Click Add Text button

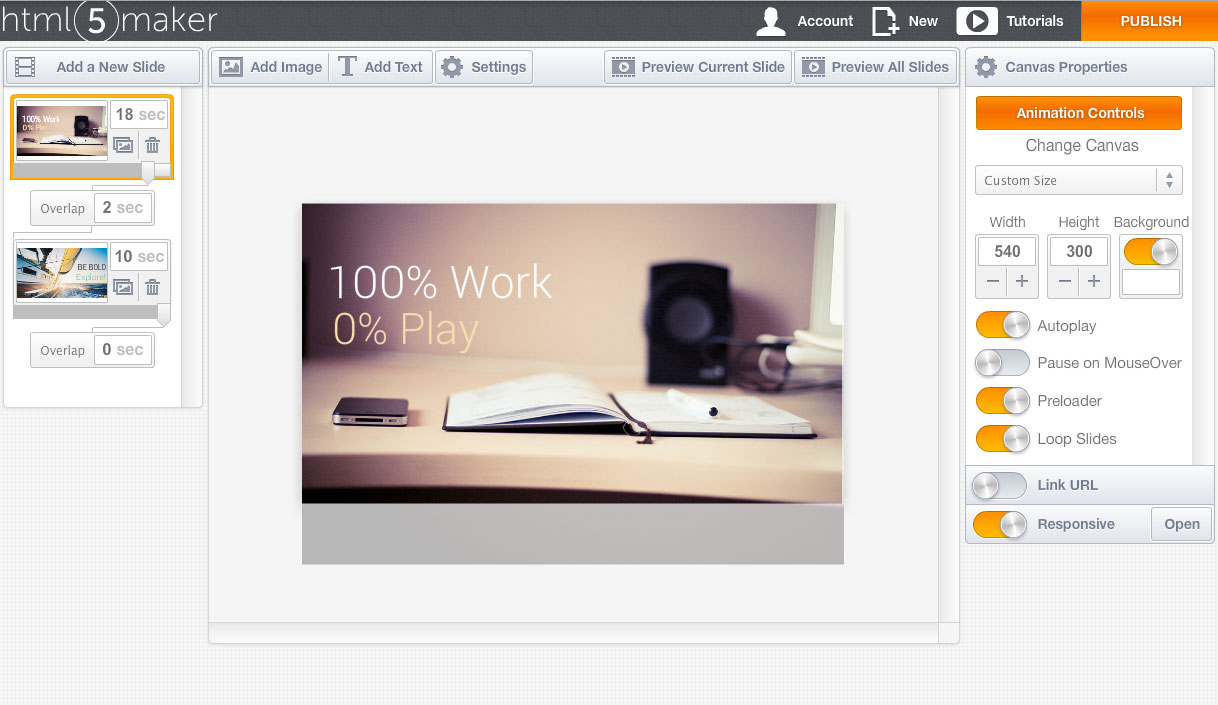click(380, 67)
